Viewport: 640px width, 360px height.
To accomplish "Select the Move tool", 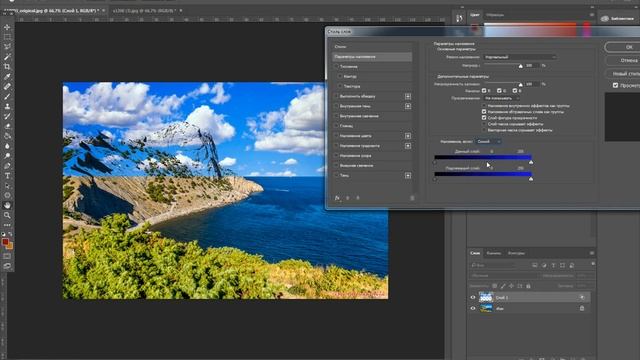I will [7, 27].
